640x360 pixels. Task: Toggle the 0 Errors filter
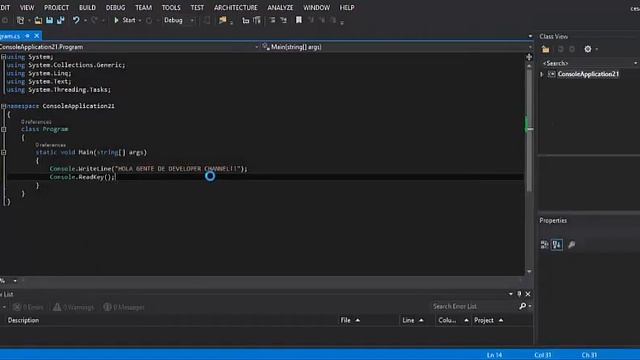click(28, 307)
